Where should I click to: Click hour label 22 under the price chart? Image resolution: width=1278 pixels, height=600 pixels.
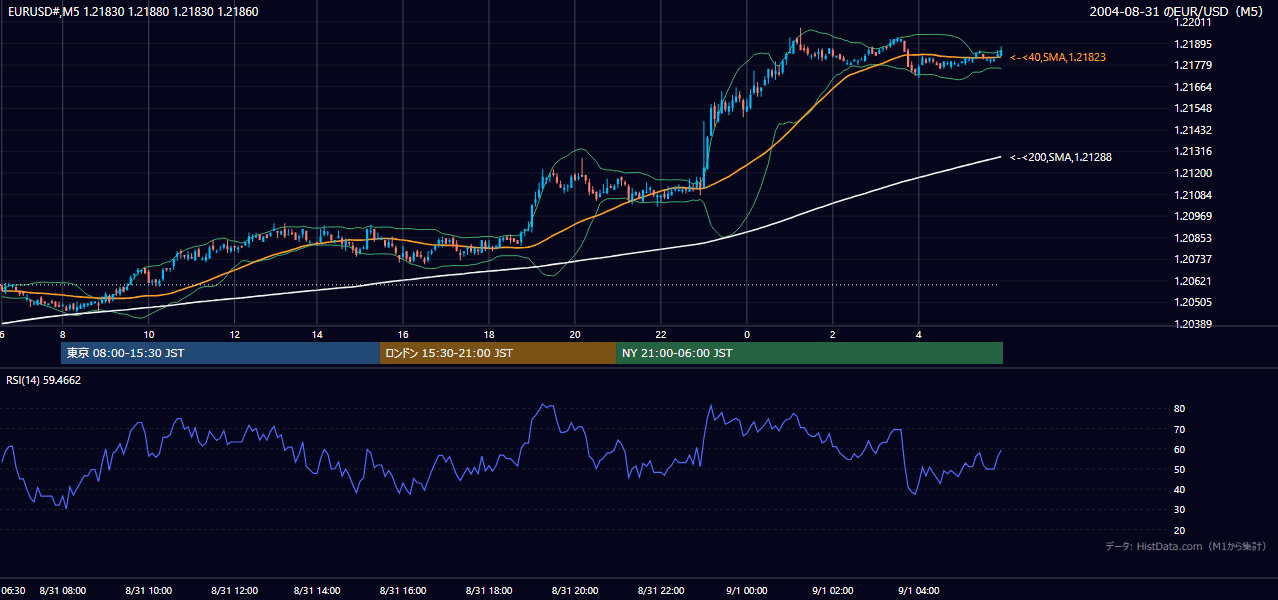click(661, 334)
